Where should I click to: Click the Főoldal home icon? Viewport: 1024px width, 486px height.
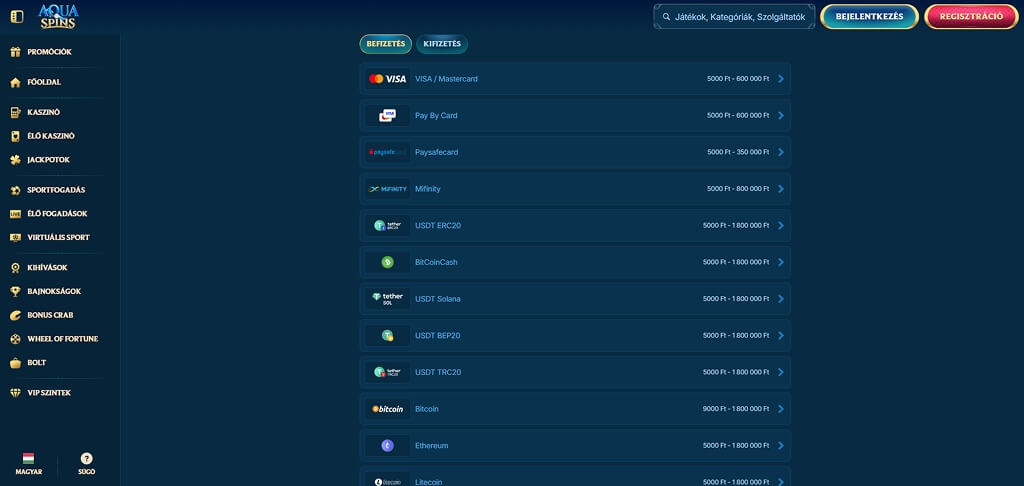(16, 82)
